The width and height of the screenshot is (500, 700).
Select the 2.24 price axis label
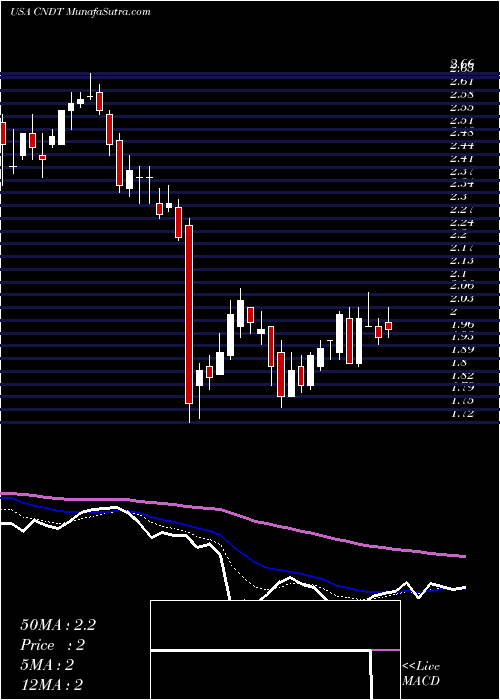tap(462, 222)
